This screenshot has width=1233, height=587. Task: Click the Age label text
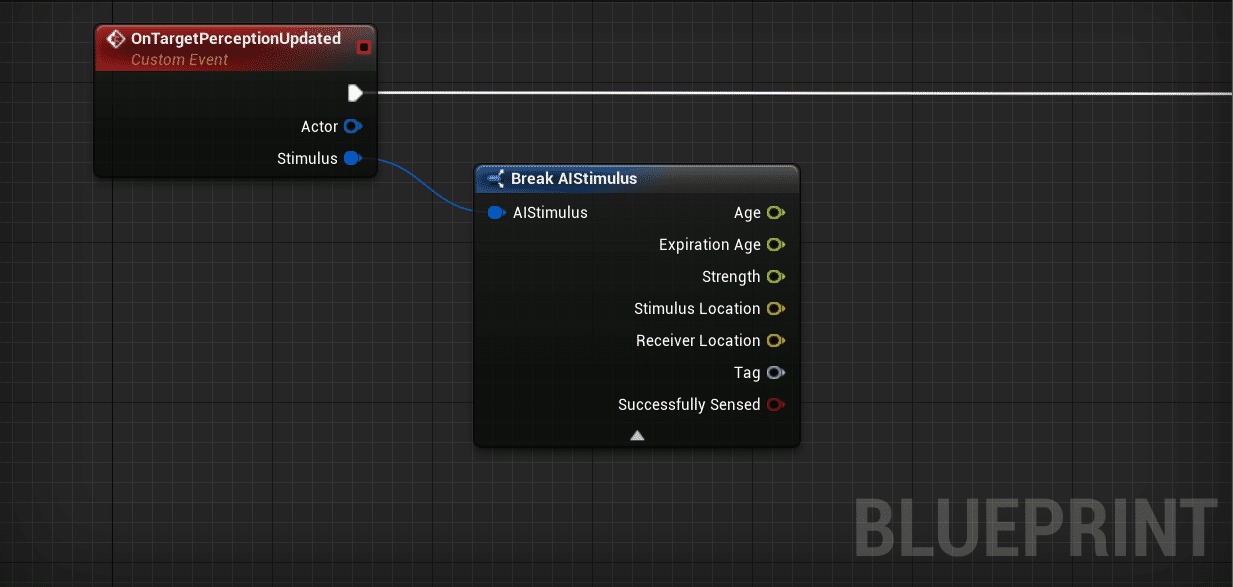pyautogui.click(x=747, y=214)
